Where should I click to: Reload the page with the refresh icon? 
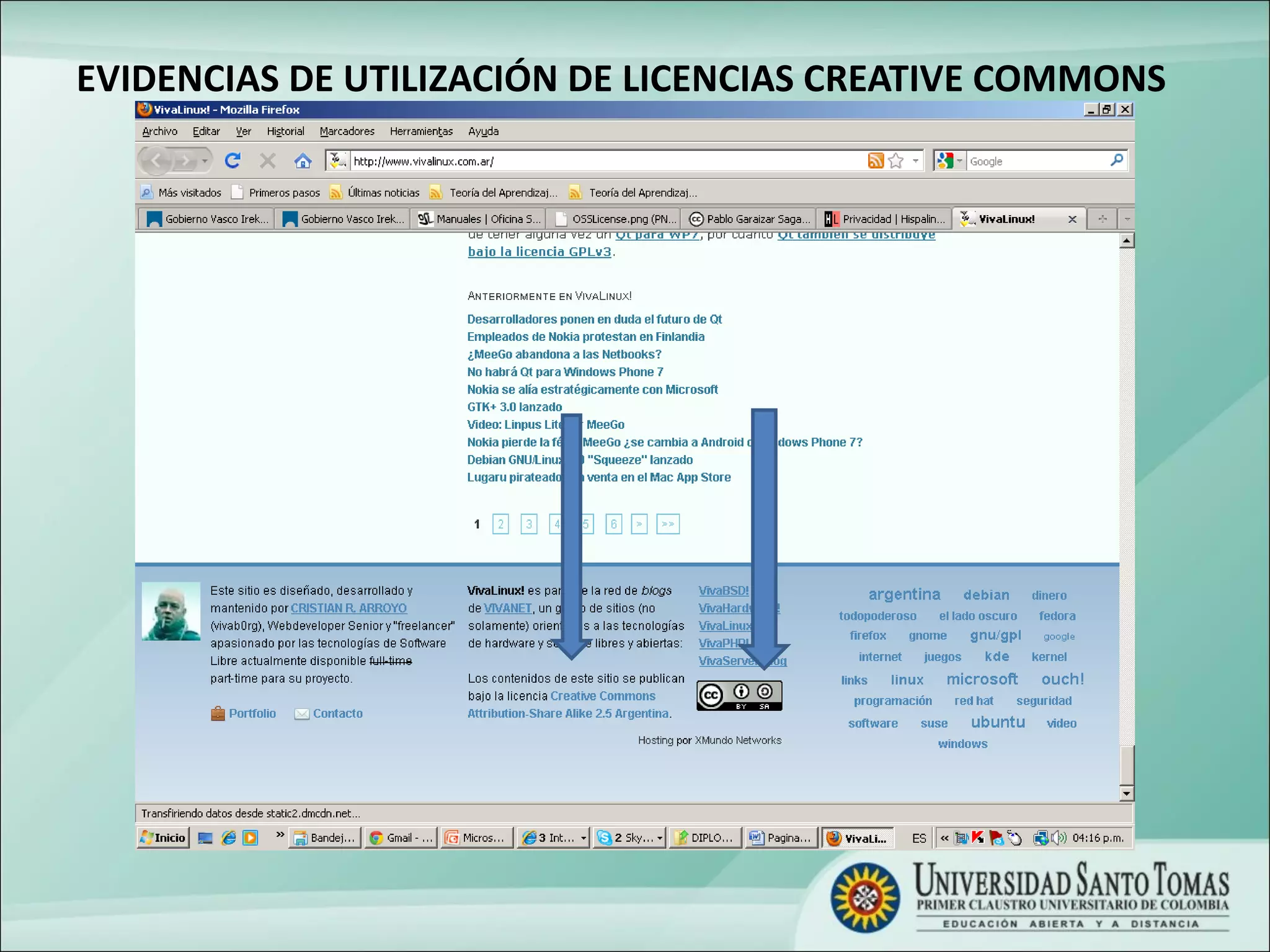point(233,160)
